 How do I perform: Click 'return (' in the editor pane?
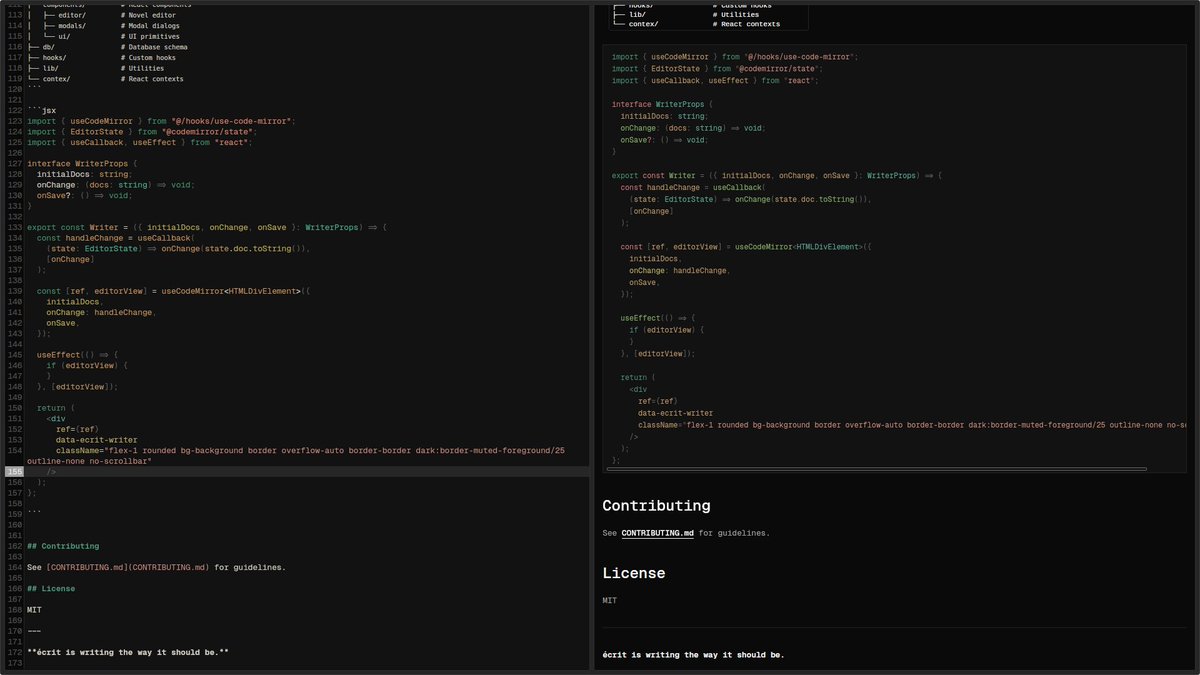[x=56, y=408]
